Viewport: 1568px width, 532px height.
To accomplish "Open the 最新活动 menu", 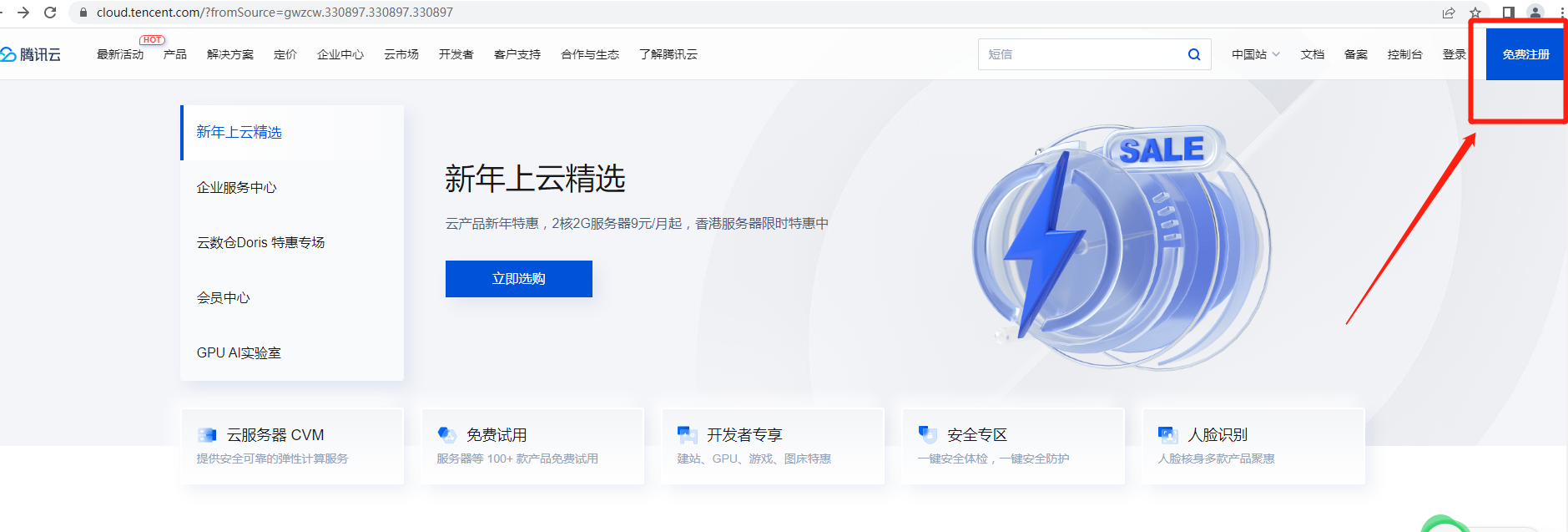I will coord(120,54).
